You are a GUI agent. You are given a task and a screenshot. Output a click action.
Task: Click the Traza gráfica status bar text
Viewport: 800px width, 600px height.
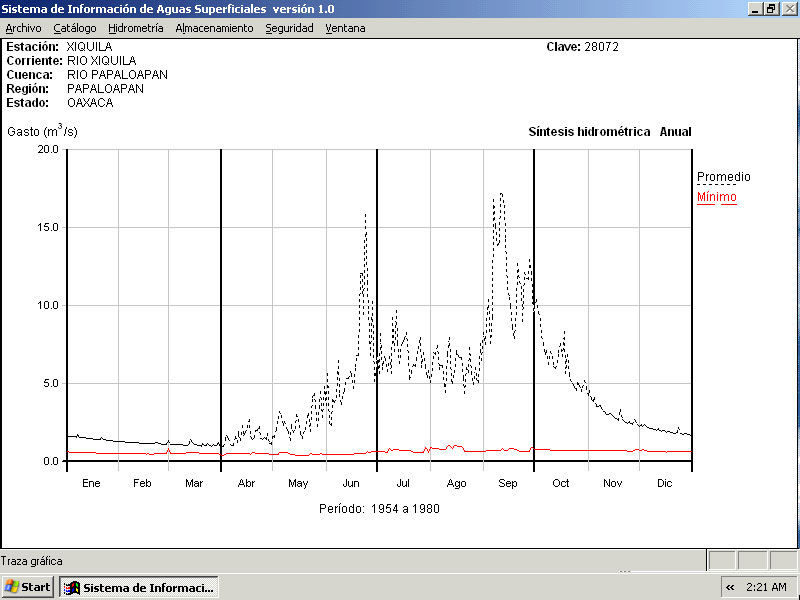pyautogui.click(x=32, y=561)
